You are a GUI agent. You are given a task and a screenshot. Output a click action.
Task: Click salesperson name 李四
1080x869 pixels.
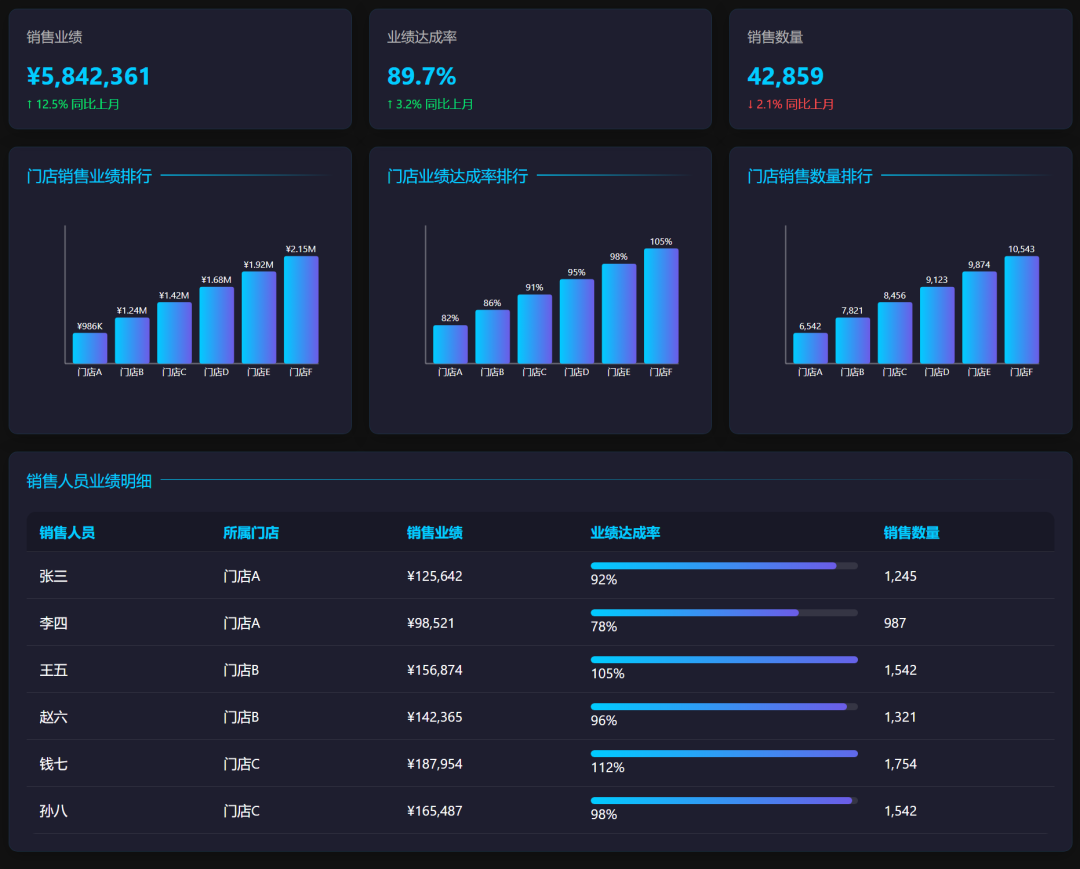pyautogui.click(x=53, y=622)
